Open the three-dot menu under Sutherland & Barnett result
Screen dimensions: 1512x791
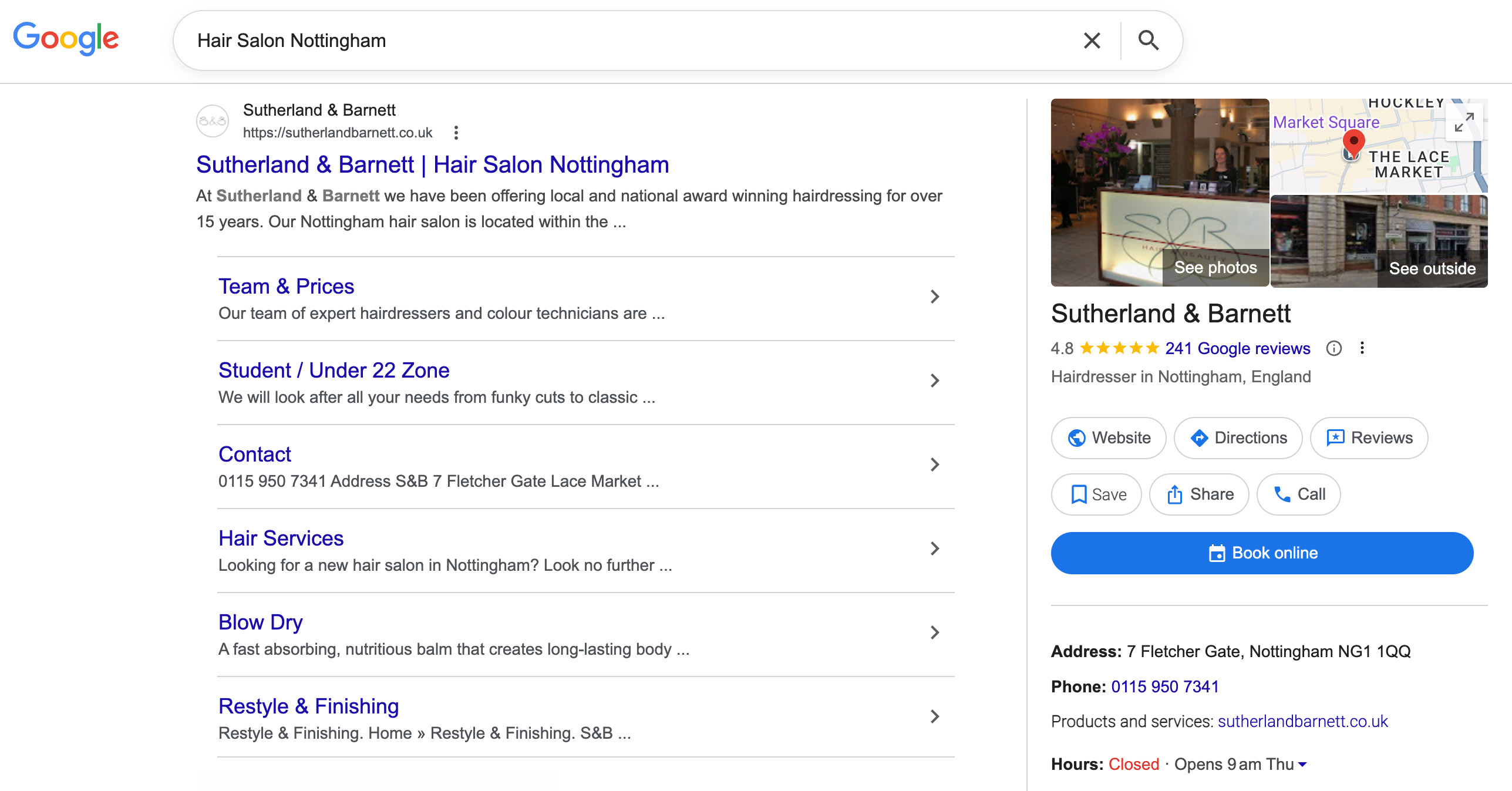tap(456, 133)
